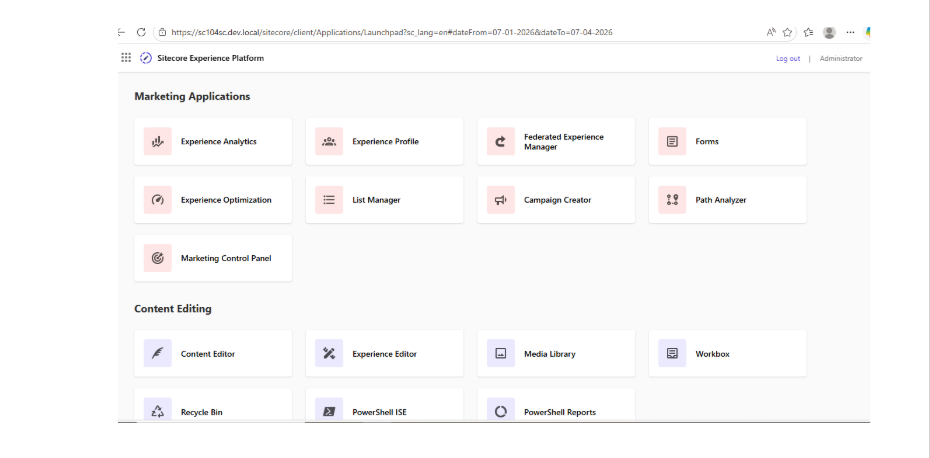Image resolution: width=930 pixels, height=458 pixels.
Task: Open the Path Analyzer label
Action: 721,200
